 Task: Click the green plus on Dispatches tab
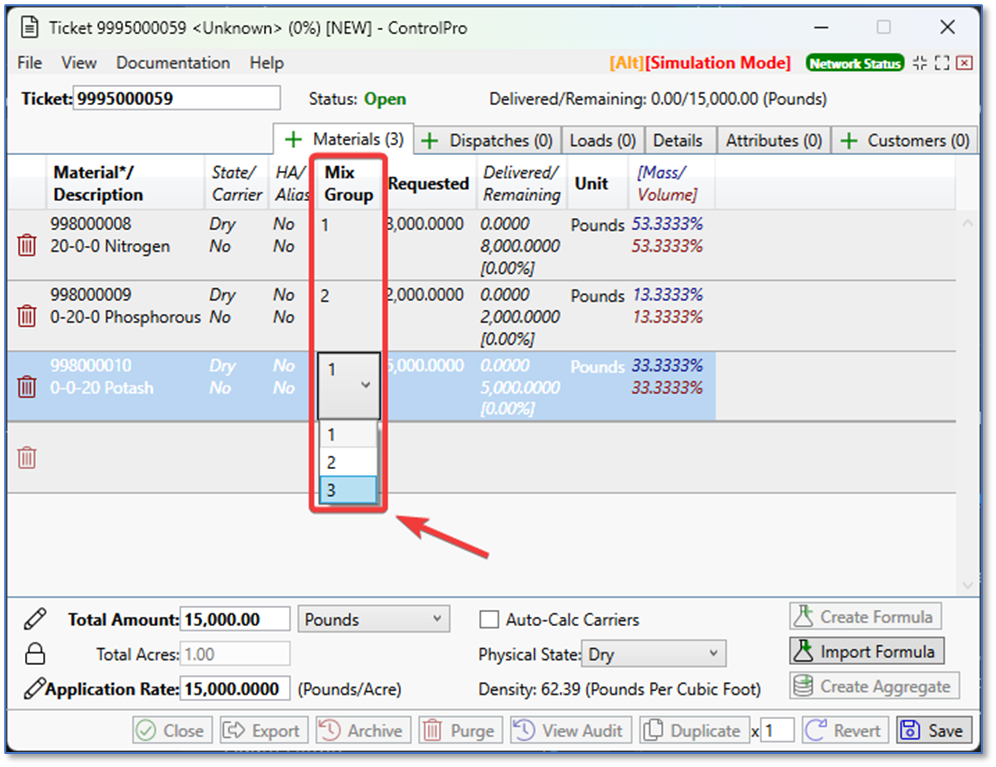click(430, 141)
